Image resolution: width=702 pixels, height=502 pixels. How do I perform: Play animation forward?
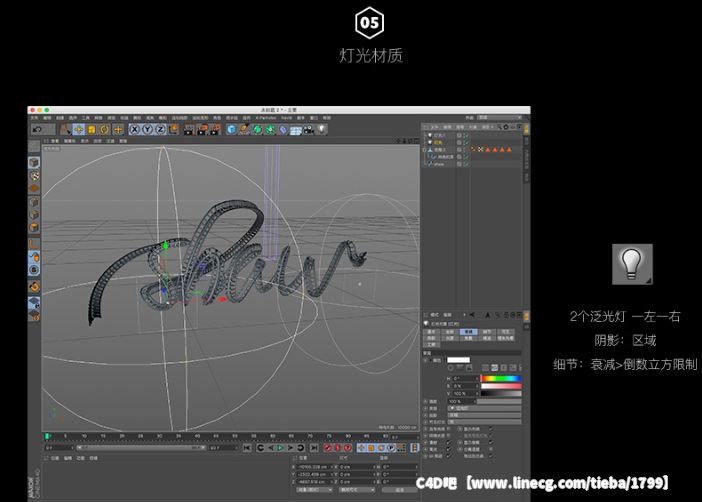[x=281, y=448]
